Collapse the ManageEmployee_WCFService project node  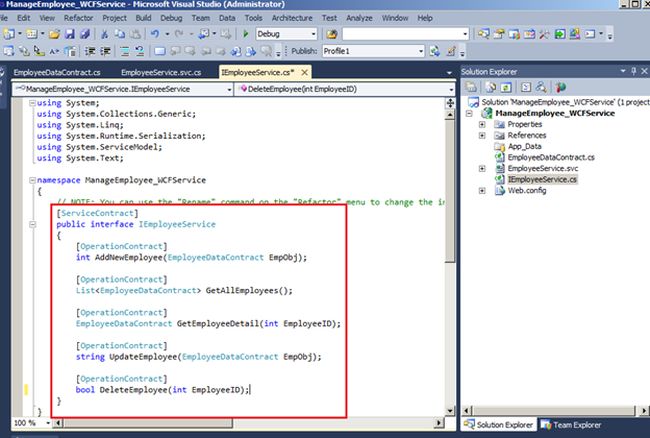pos(469,114)
